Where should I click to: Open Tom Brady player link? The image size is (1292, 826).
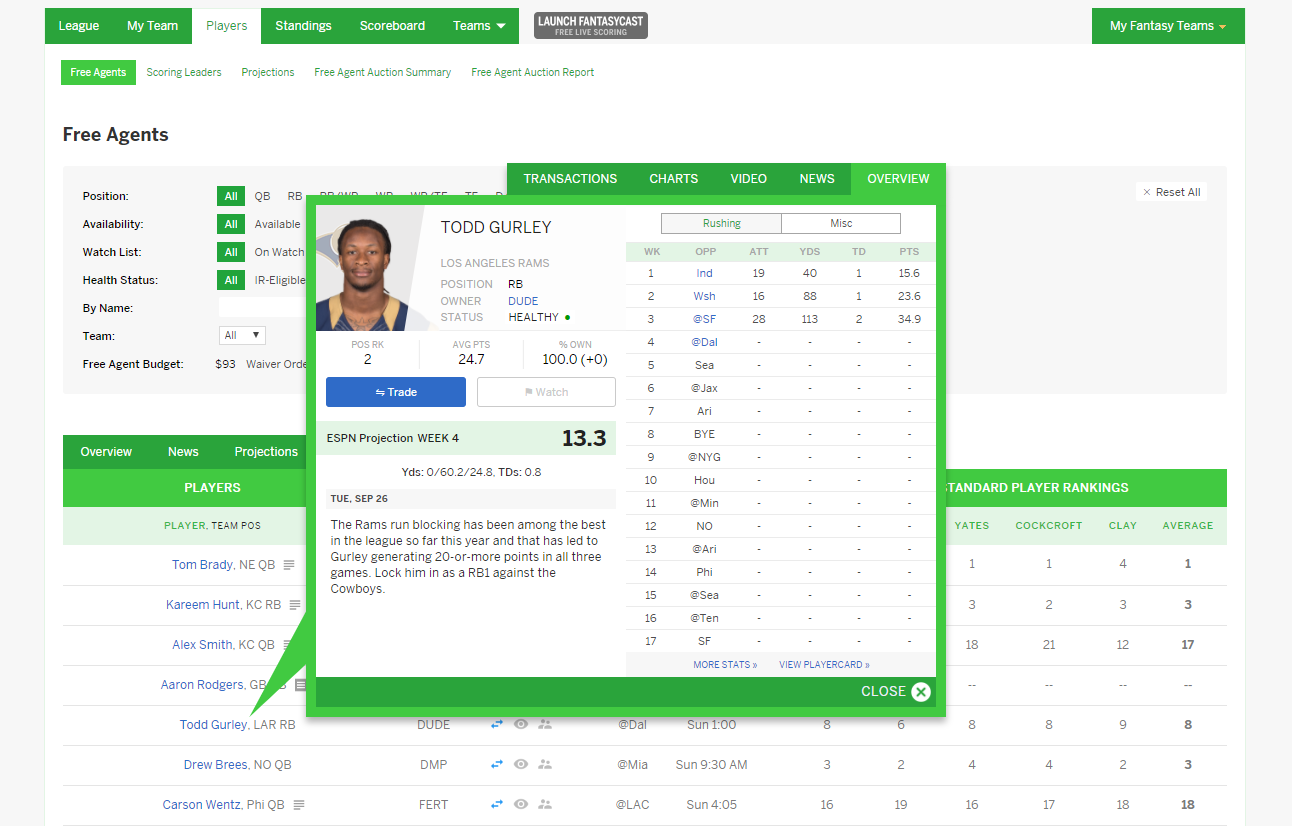coord(202,565)
